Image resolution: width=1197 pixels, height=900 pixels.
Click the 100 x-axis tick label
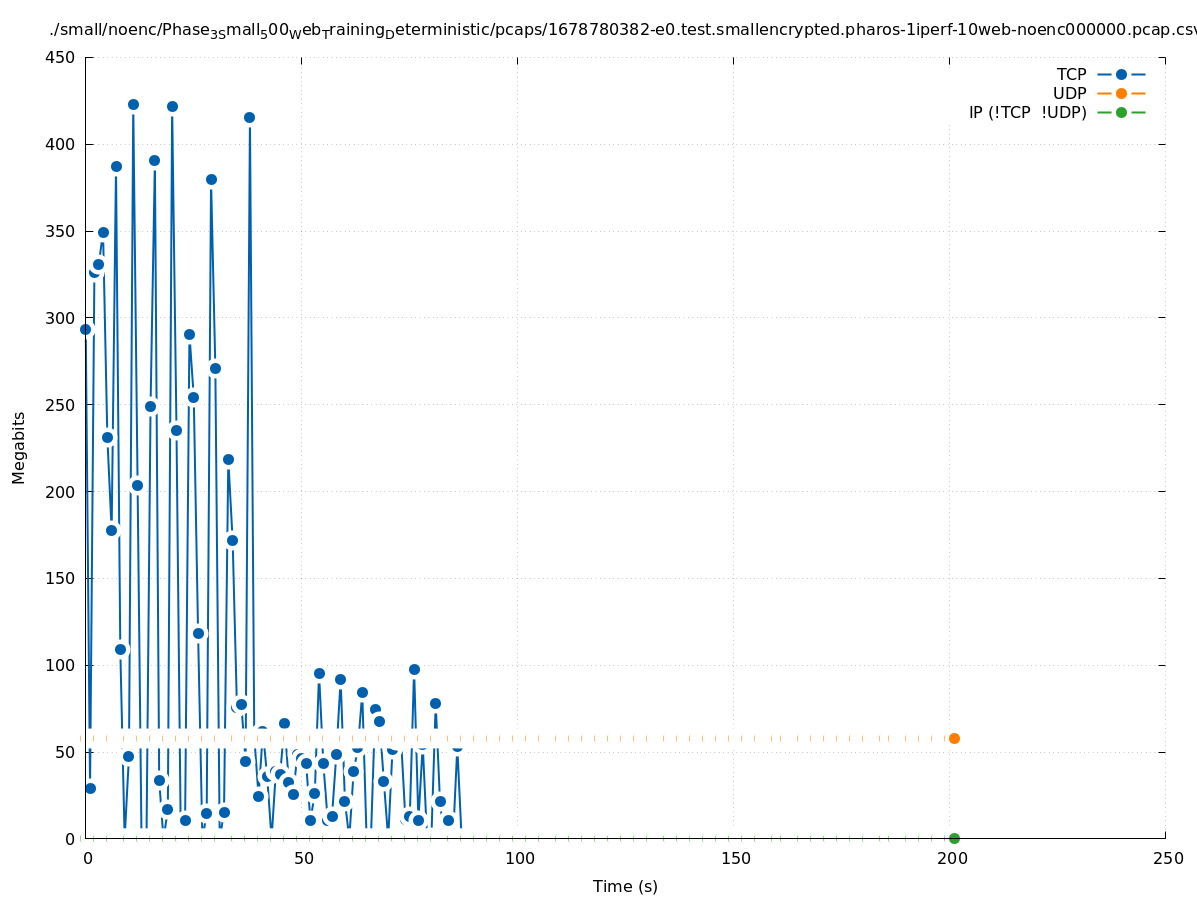(x=518, y=858)
